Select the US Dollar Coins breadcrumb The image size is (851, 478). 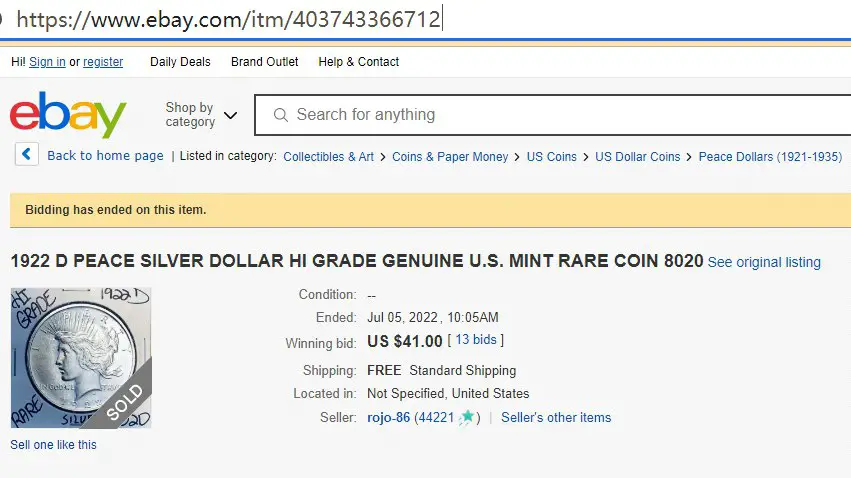click(x=637, y=157)
